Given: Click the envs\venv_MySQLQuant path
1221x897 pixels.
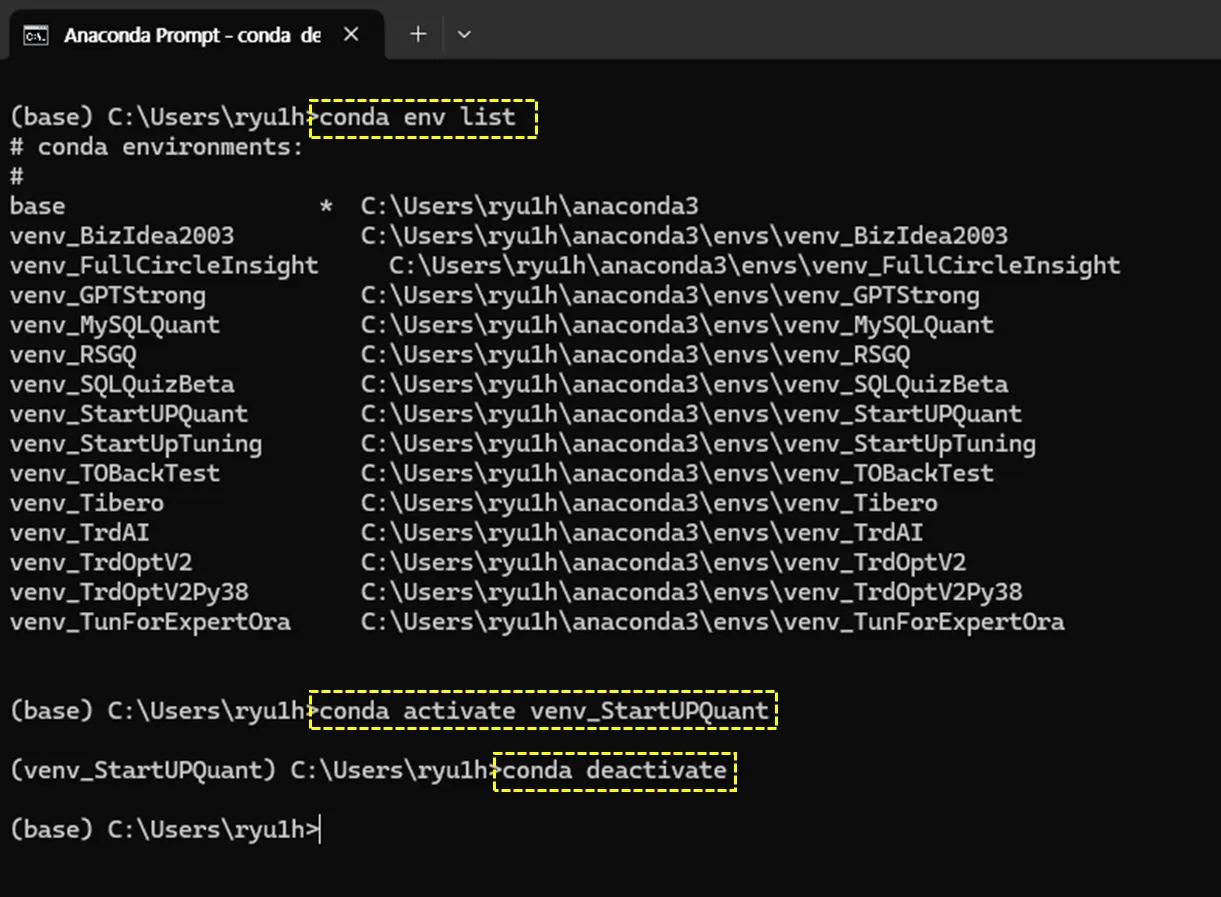Looking at the screenshot, I should pyautogui.click(x=678, y=325).
